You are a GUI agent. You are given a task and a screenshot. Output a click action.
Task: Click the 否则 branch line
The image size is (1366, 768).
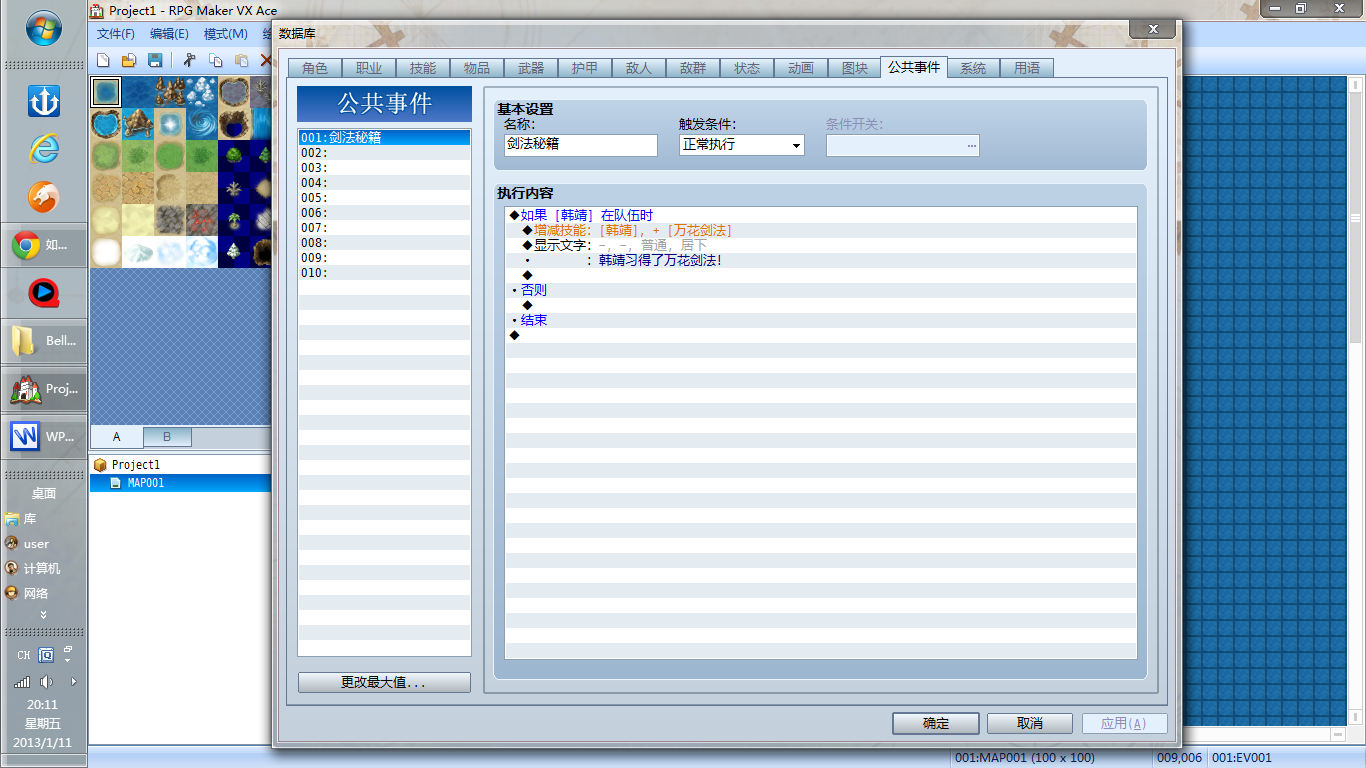(x=821, y=290)
